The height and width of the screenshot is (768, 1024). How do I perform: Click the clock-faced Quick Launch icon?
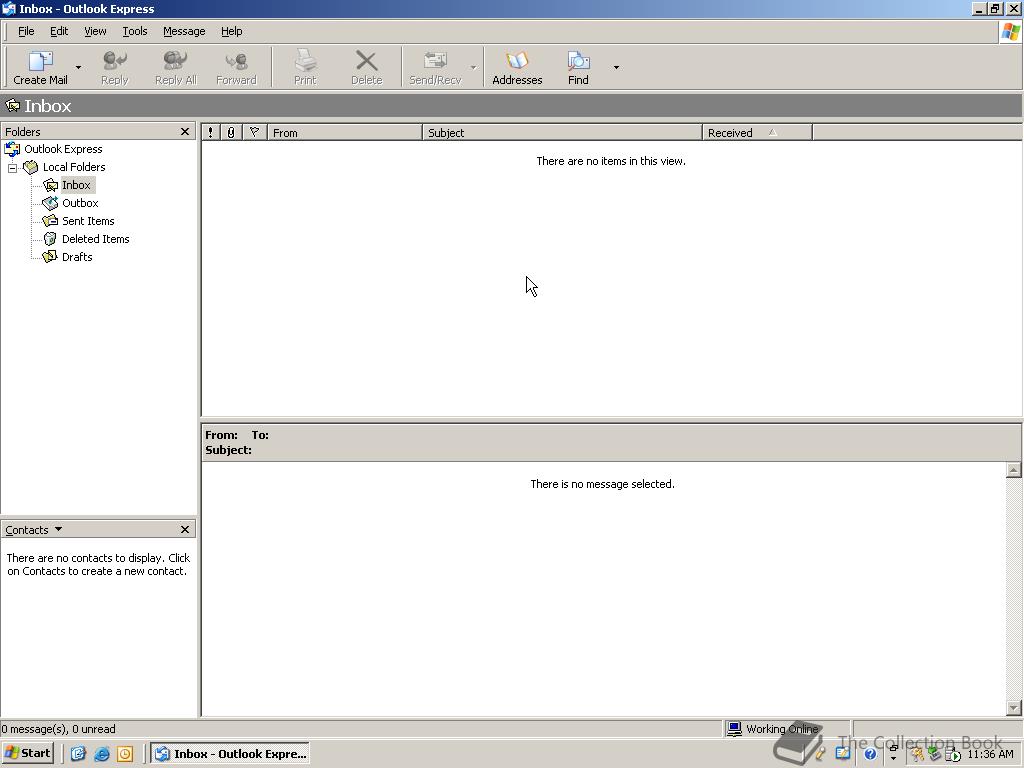125,754
